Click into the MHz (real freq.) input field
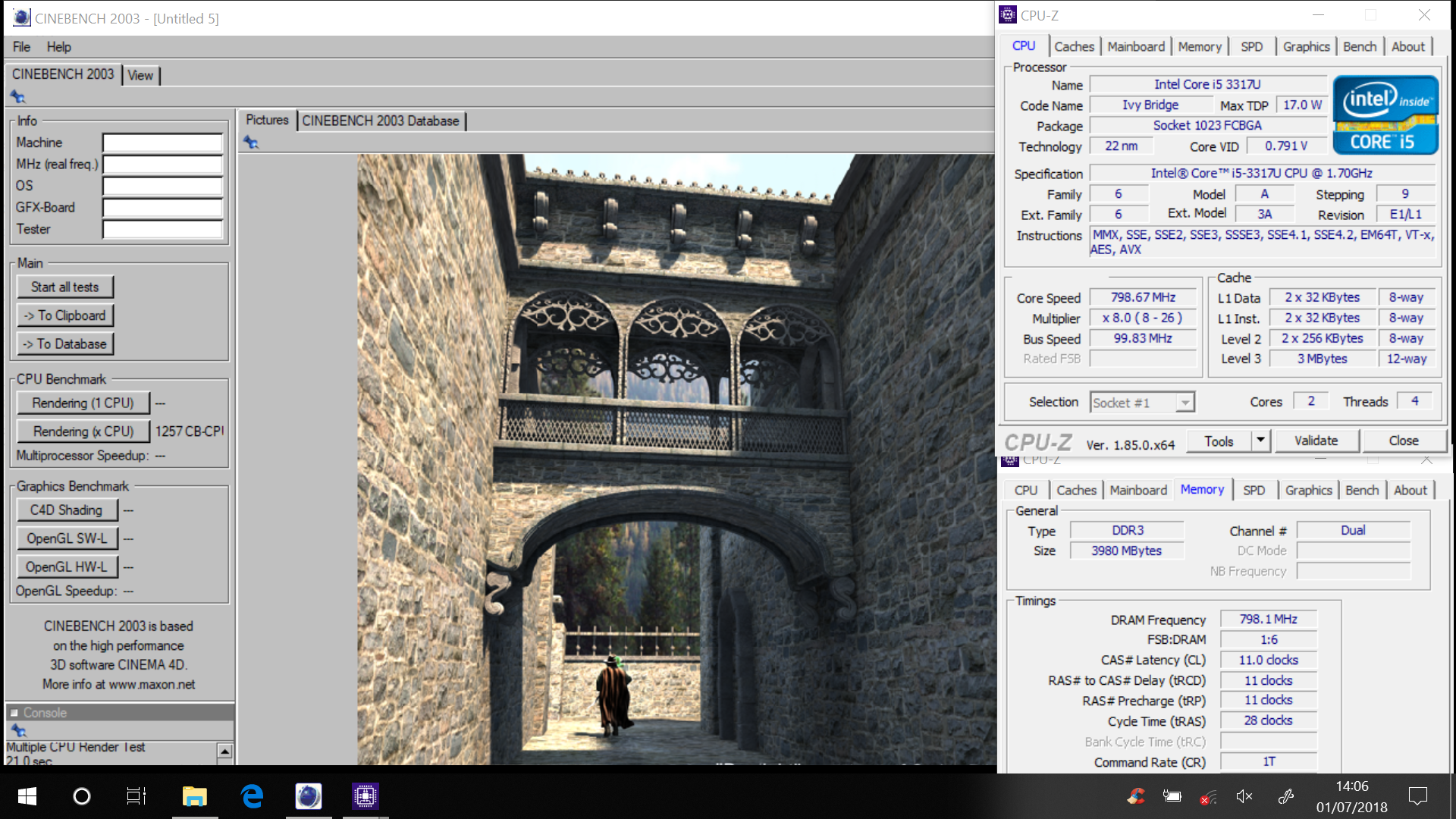This screenshot has width=1456, height=819. click(x=162, y=164)
